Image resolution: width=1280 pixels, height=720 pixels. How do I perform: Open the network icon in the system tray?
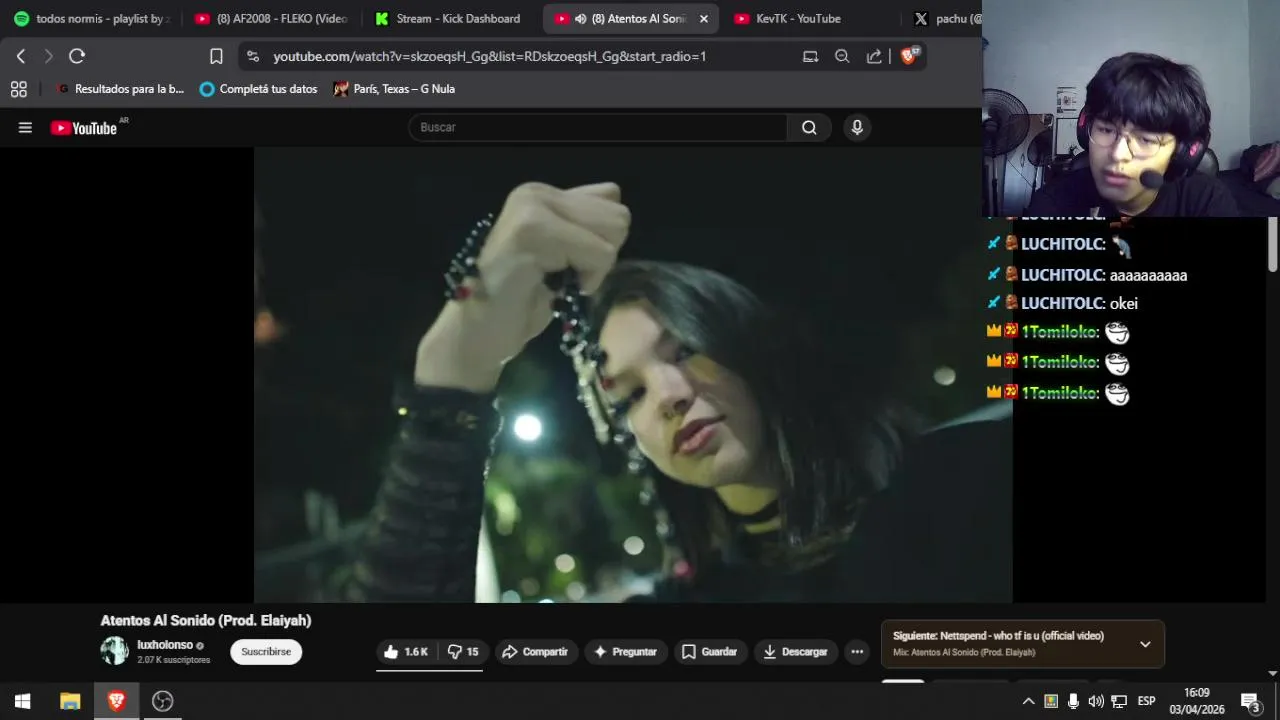coord(1119,701)
